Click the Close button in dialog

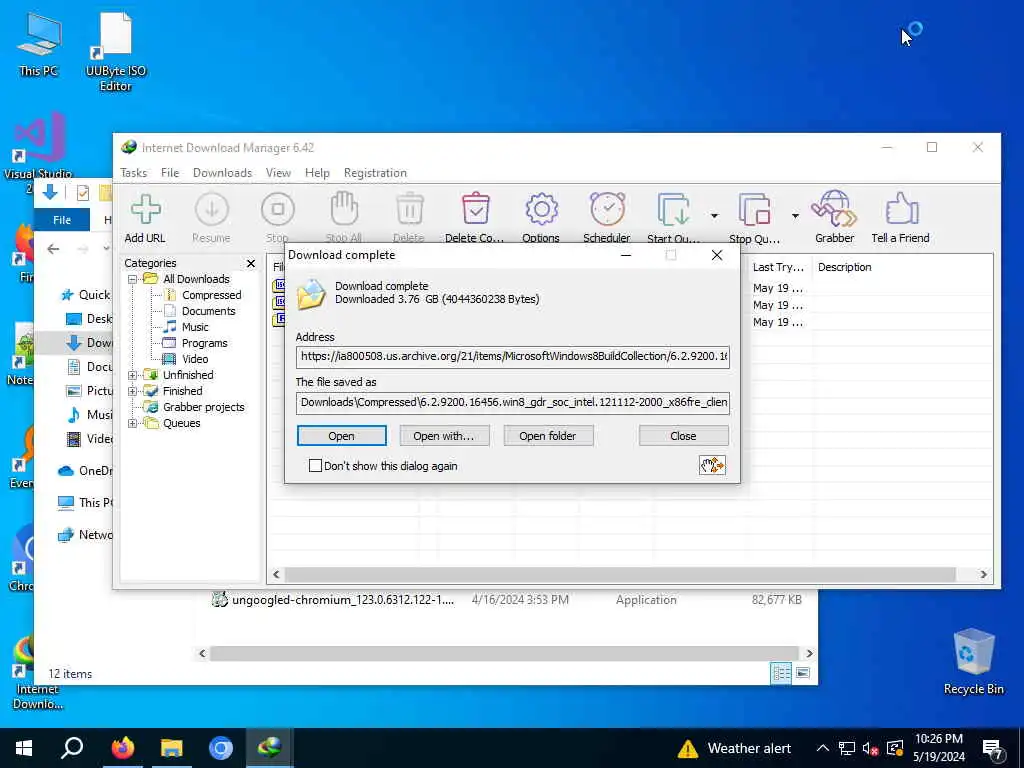tap(683, 436)
